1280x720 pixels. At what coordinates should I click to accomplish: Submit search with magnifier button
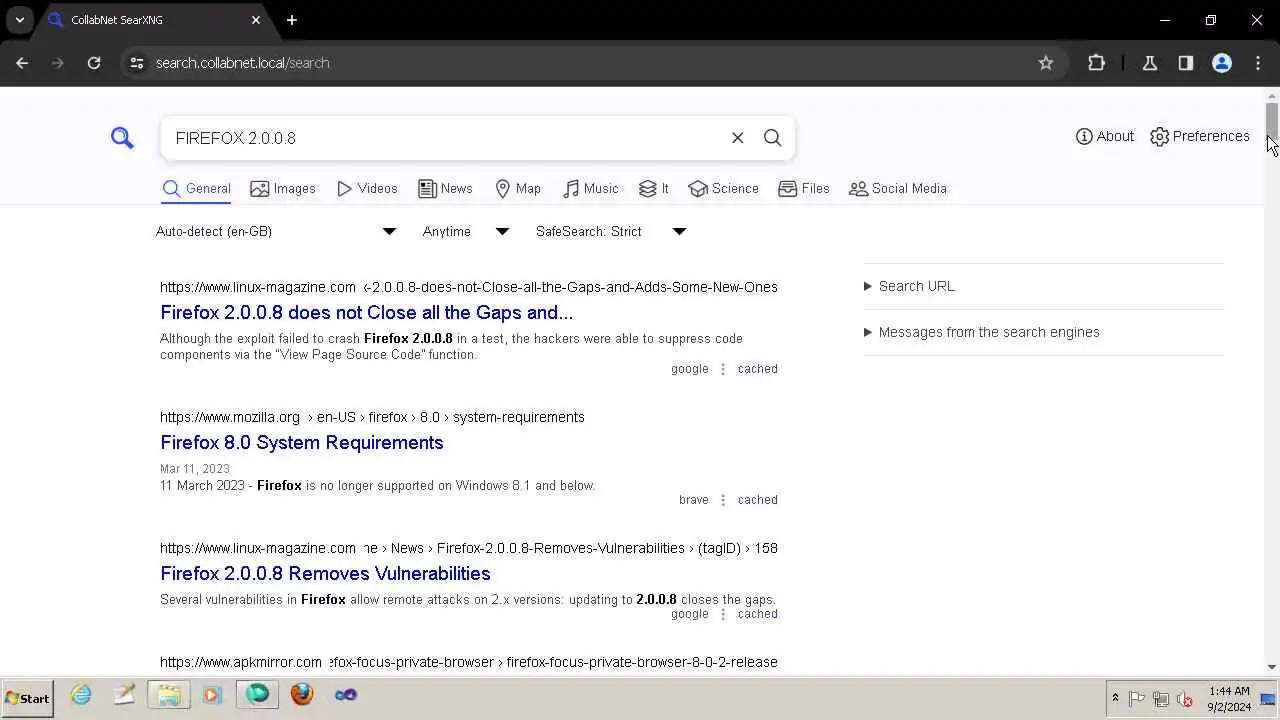(773, 138)
